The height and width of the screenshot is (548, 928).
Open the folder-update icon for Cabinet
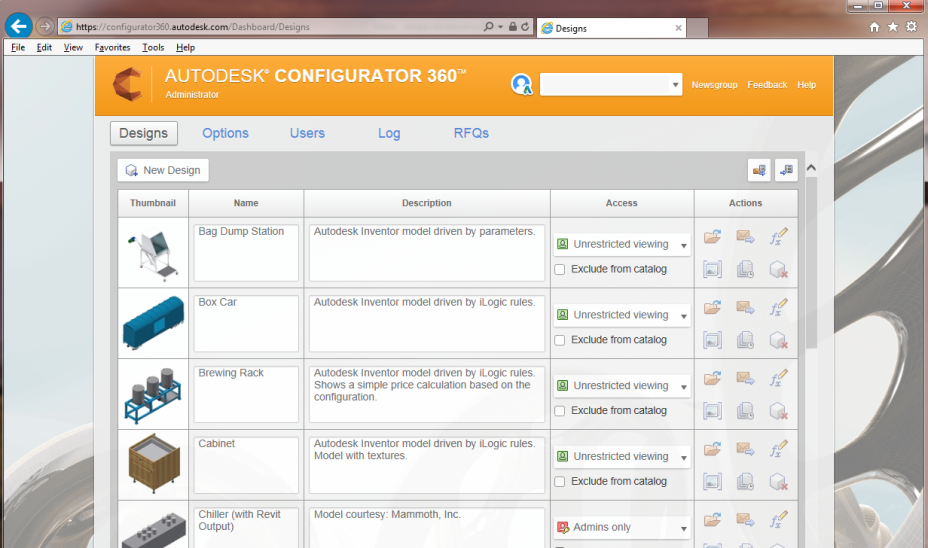tap(713, 449)
